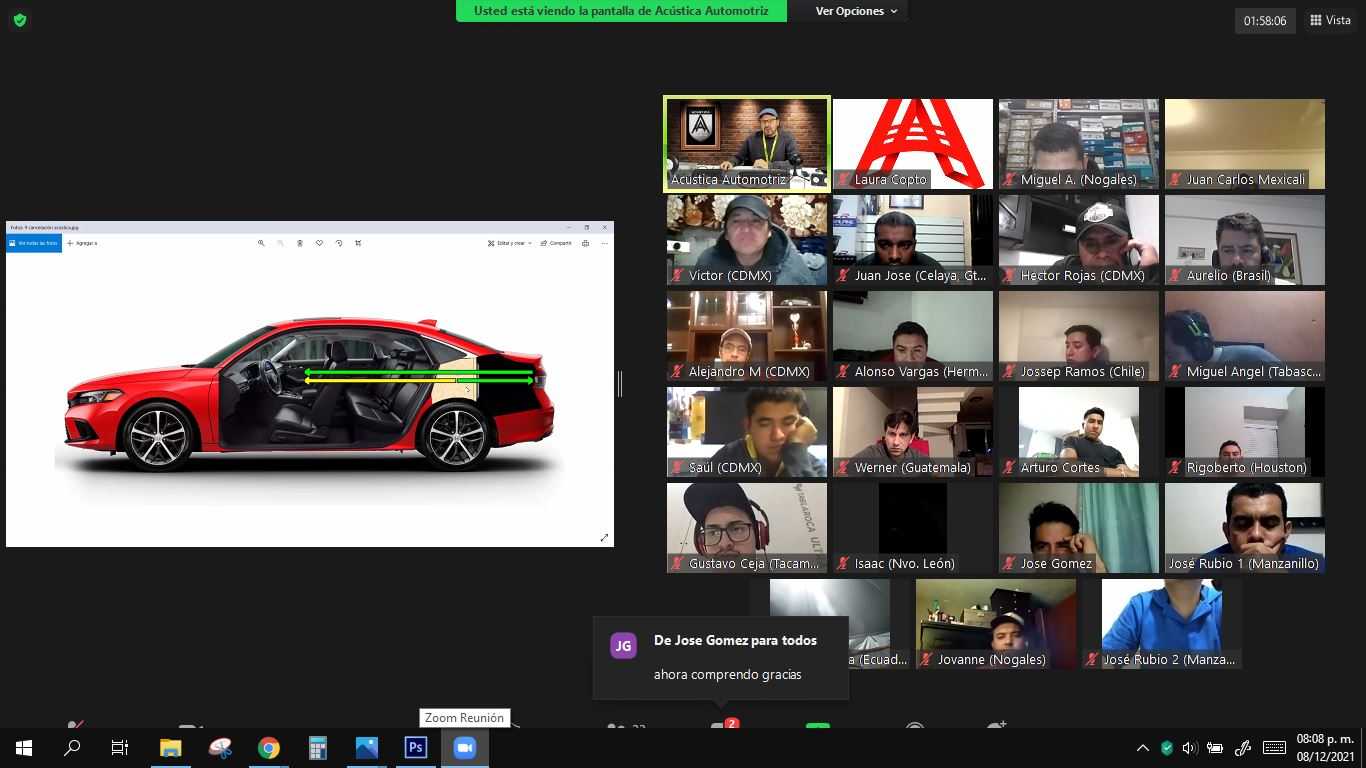Open touch keyboard from system tray
Image resolution: width=1366 pixels, height=768 pixels.
point(1274,748)
